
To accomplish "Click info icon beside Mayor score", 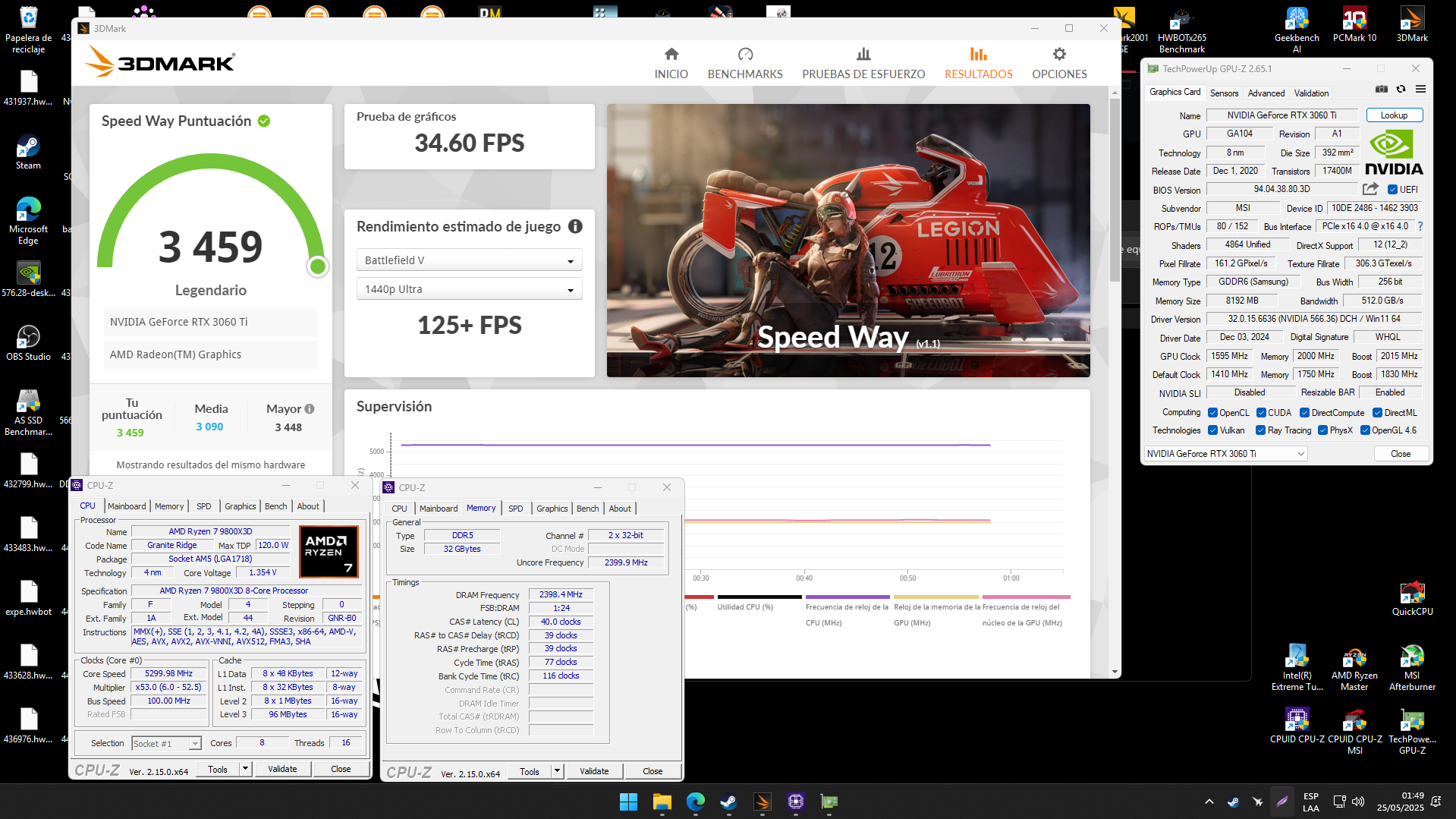I will (x=310, y=408).
